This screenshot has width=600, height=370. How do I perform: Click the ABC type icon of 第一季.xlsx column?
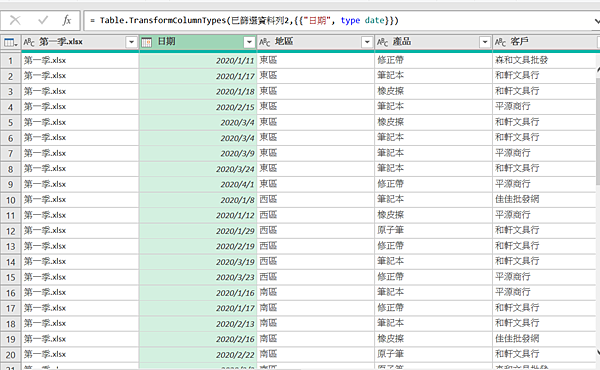click(29, 42)
